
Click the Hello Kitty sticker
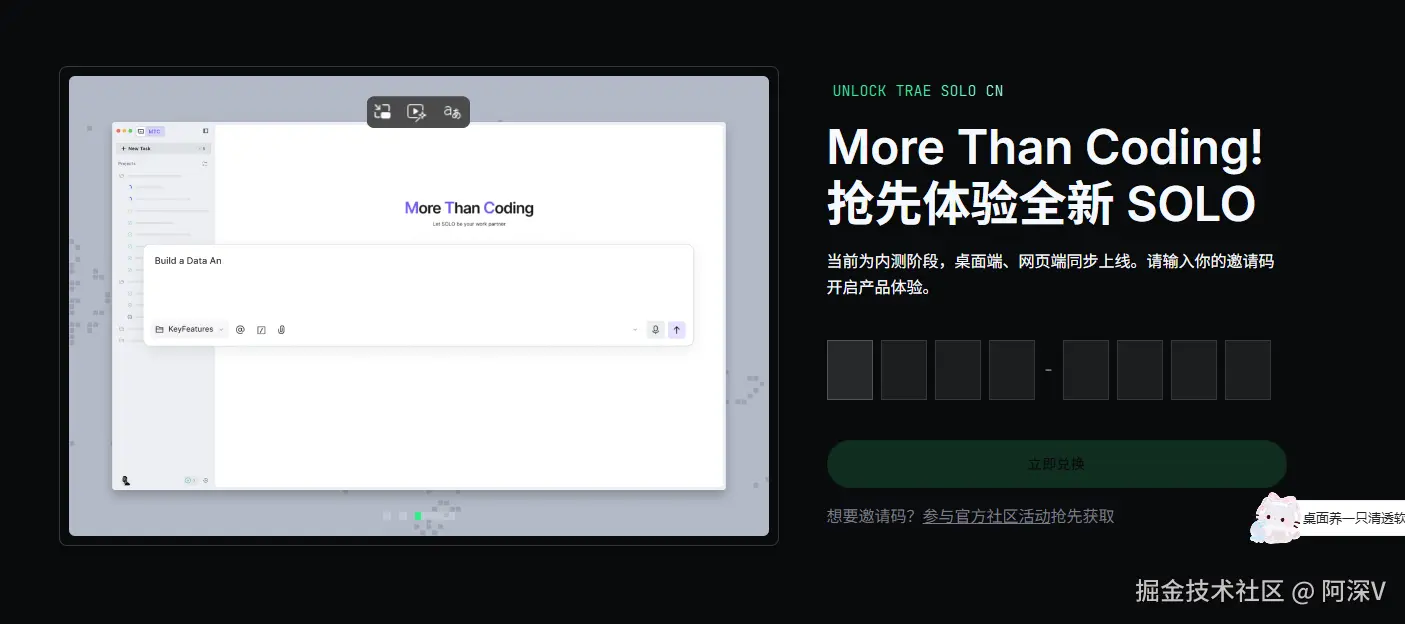coord(1276,518)
